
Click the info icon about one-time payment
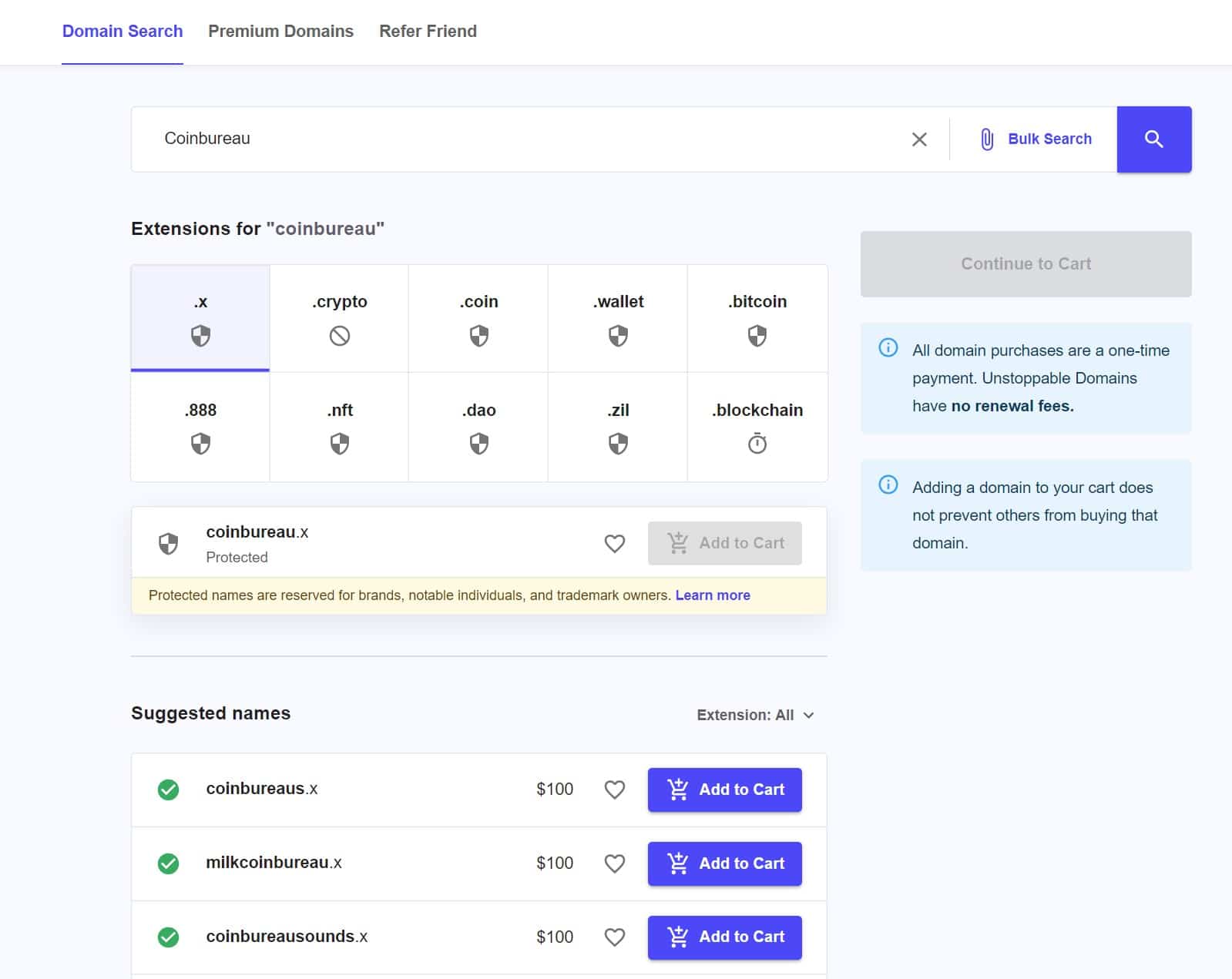(x=888, y=348)
